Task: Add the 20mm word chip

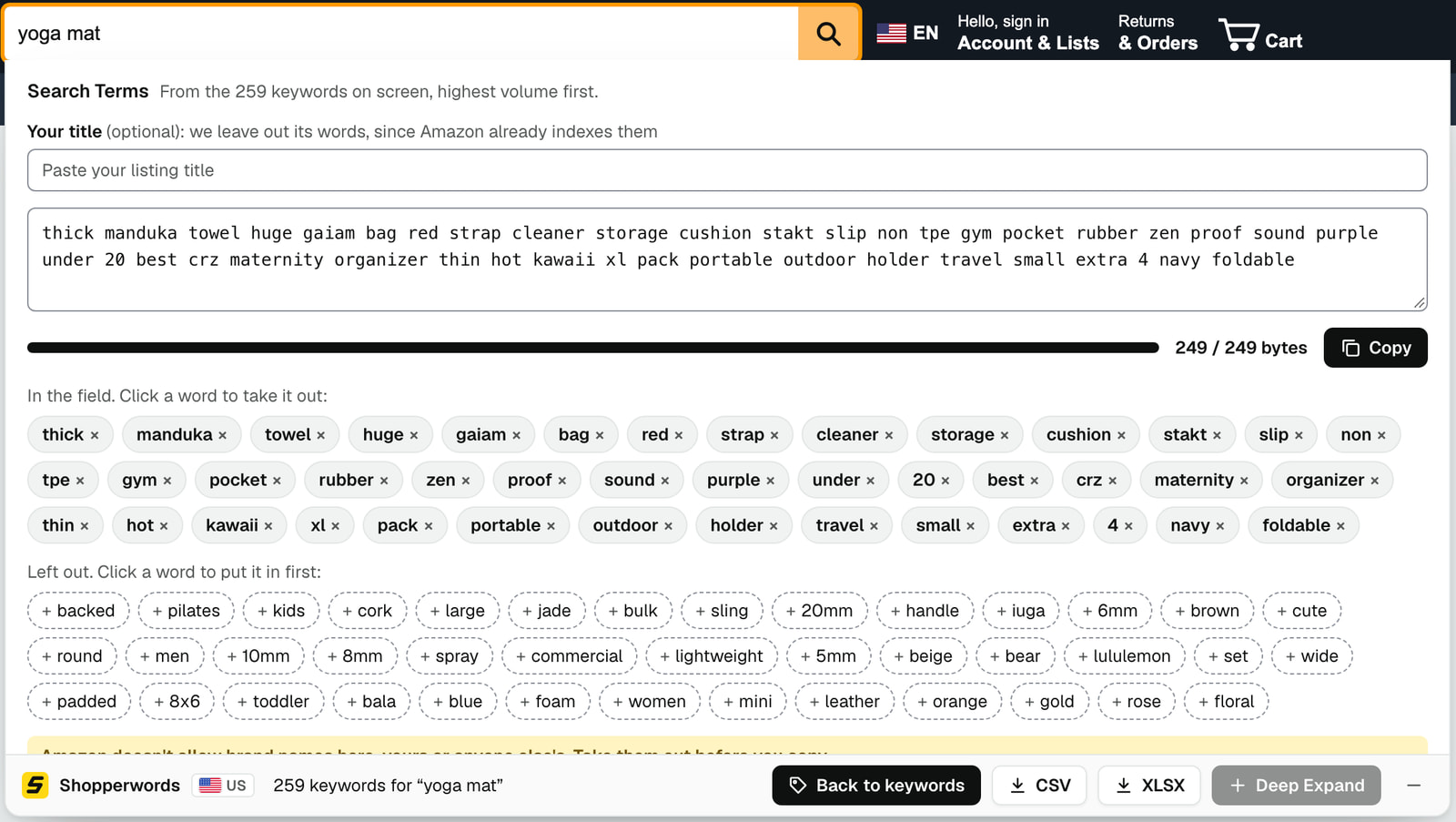Action: coord(819,611)
